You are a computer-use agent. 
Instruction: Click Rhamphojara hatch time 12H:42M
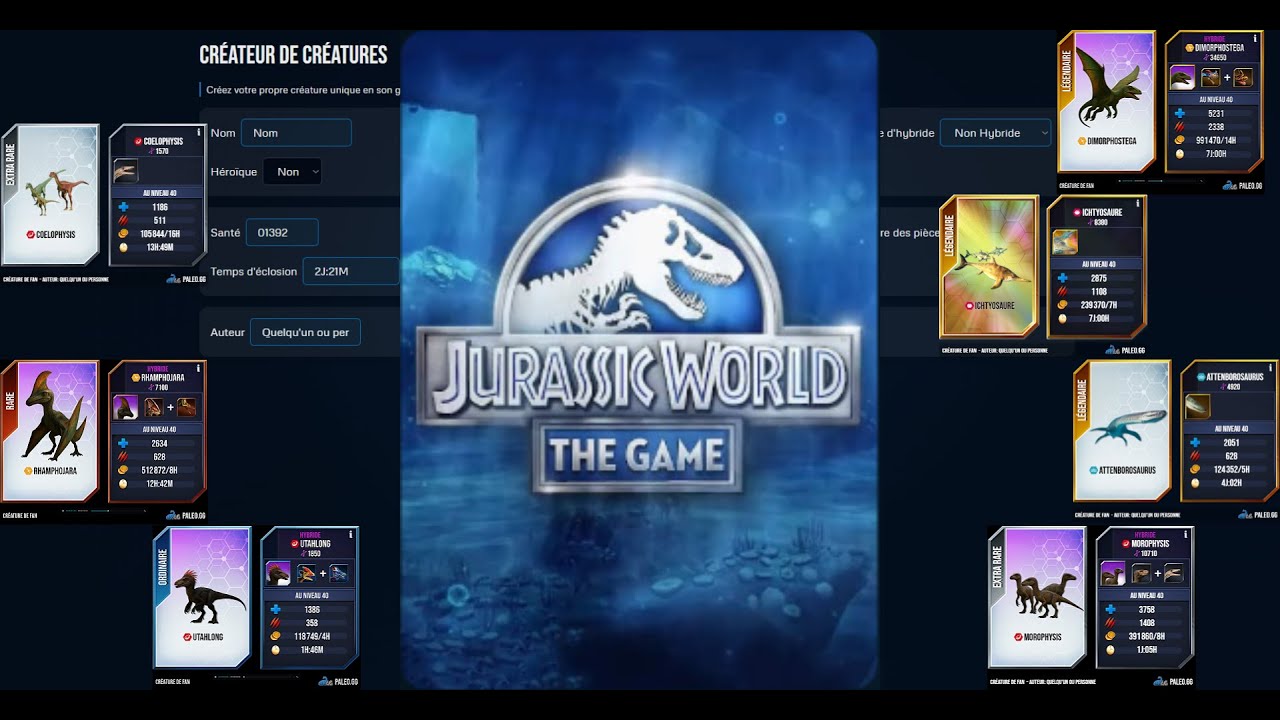[x=160, y=484]
